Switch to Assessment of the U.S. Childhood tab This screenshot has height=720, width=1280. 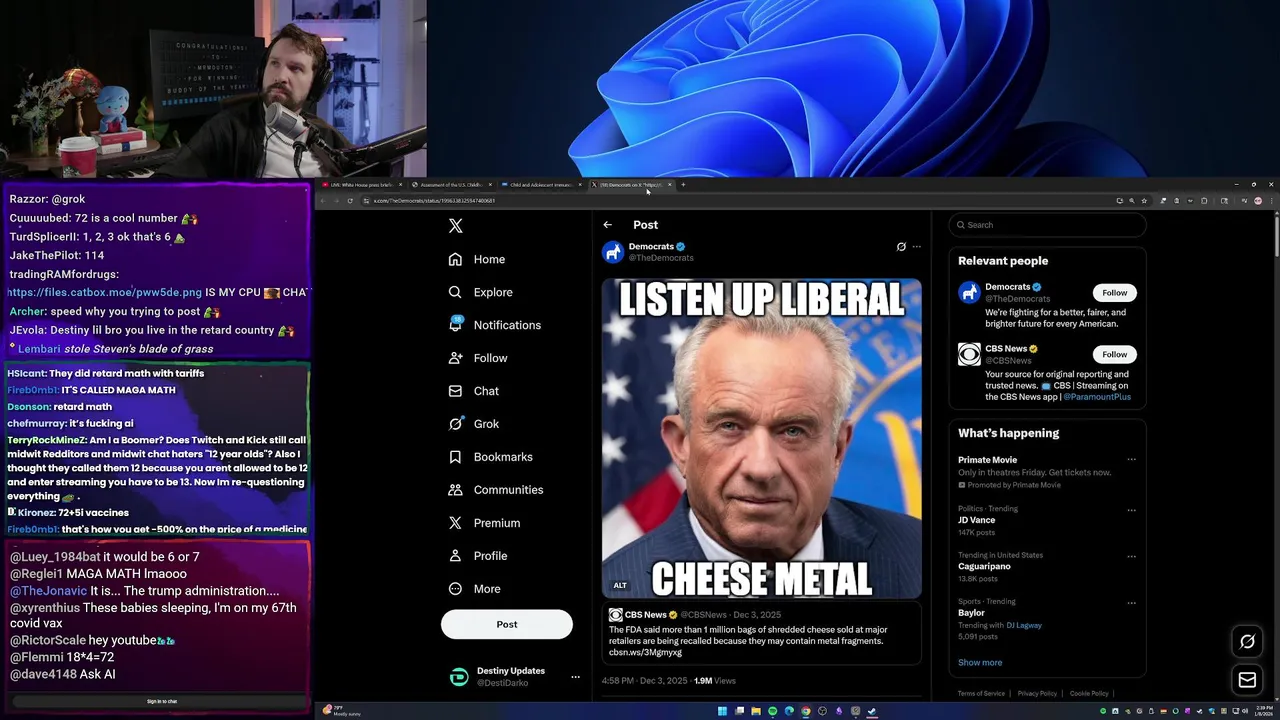[x=452, y=185]
